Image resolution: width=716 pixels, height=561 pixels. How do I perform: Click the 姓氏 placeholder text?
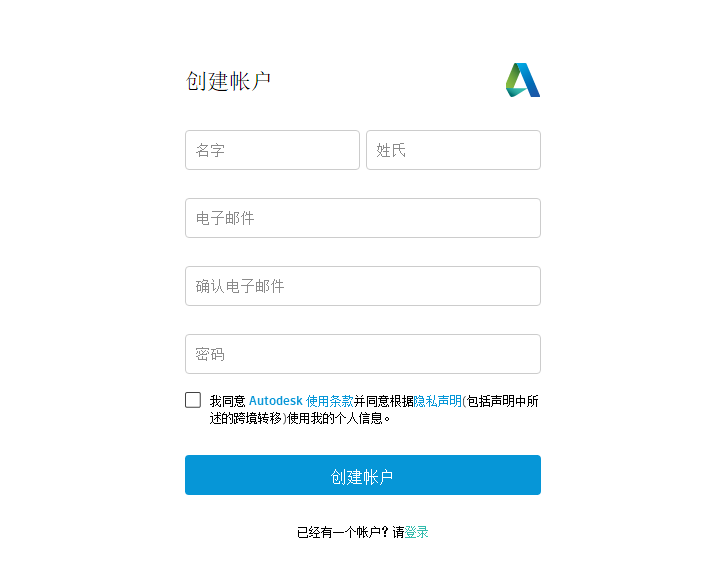point(391,150)
